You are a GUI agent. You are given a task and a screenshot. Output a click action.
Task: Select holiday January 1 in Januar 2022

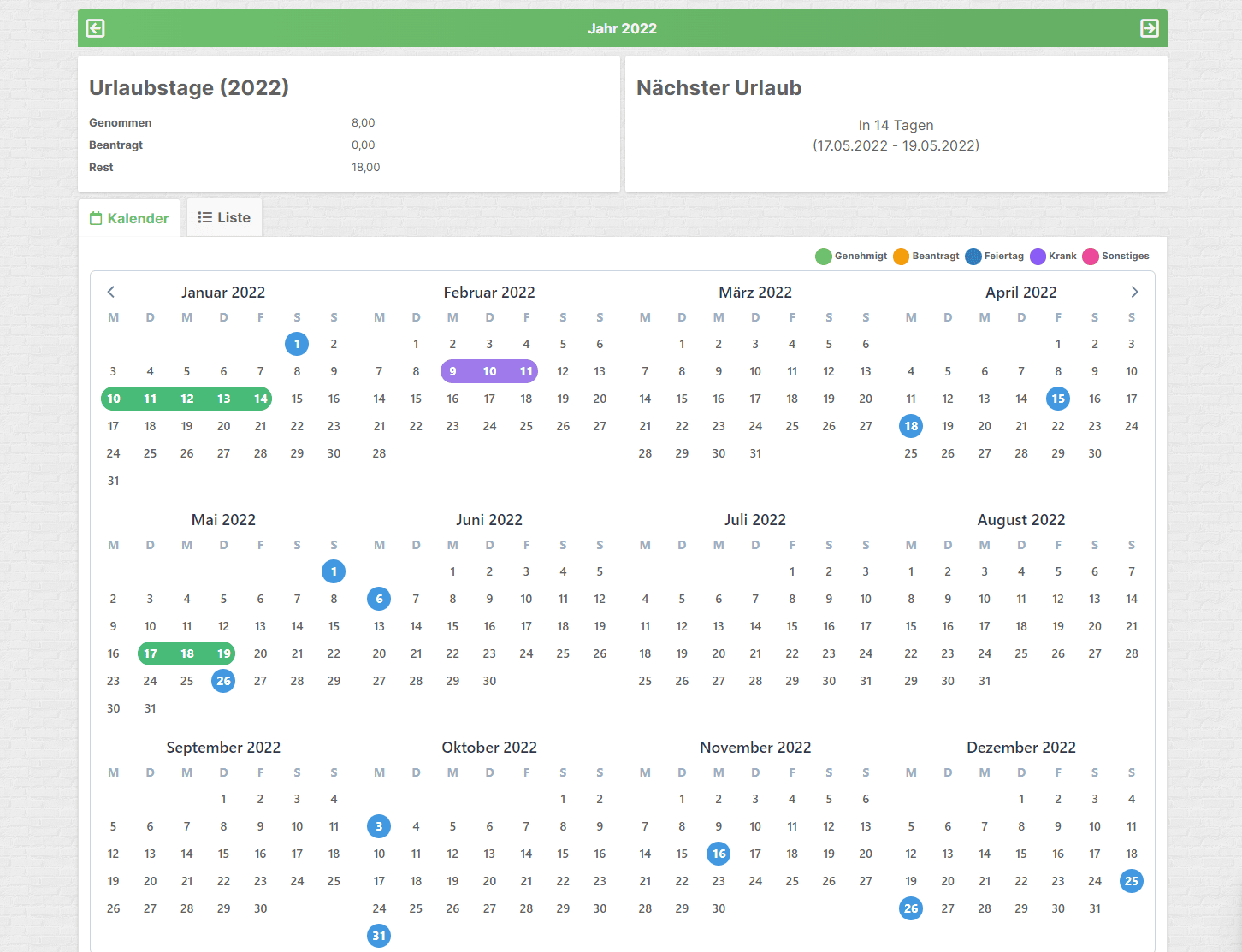tap(297, 344)
